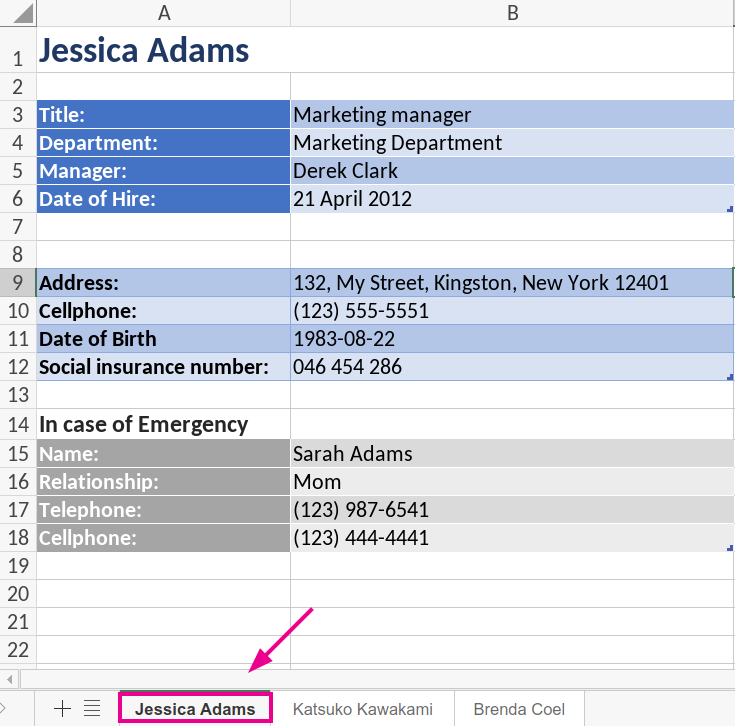This screenshot has height=726, width=735.
Task: Click the left arrow of the horizontal scrollbar
Action: click(x=9, y=678)
